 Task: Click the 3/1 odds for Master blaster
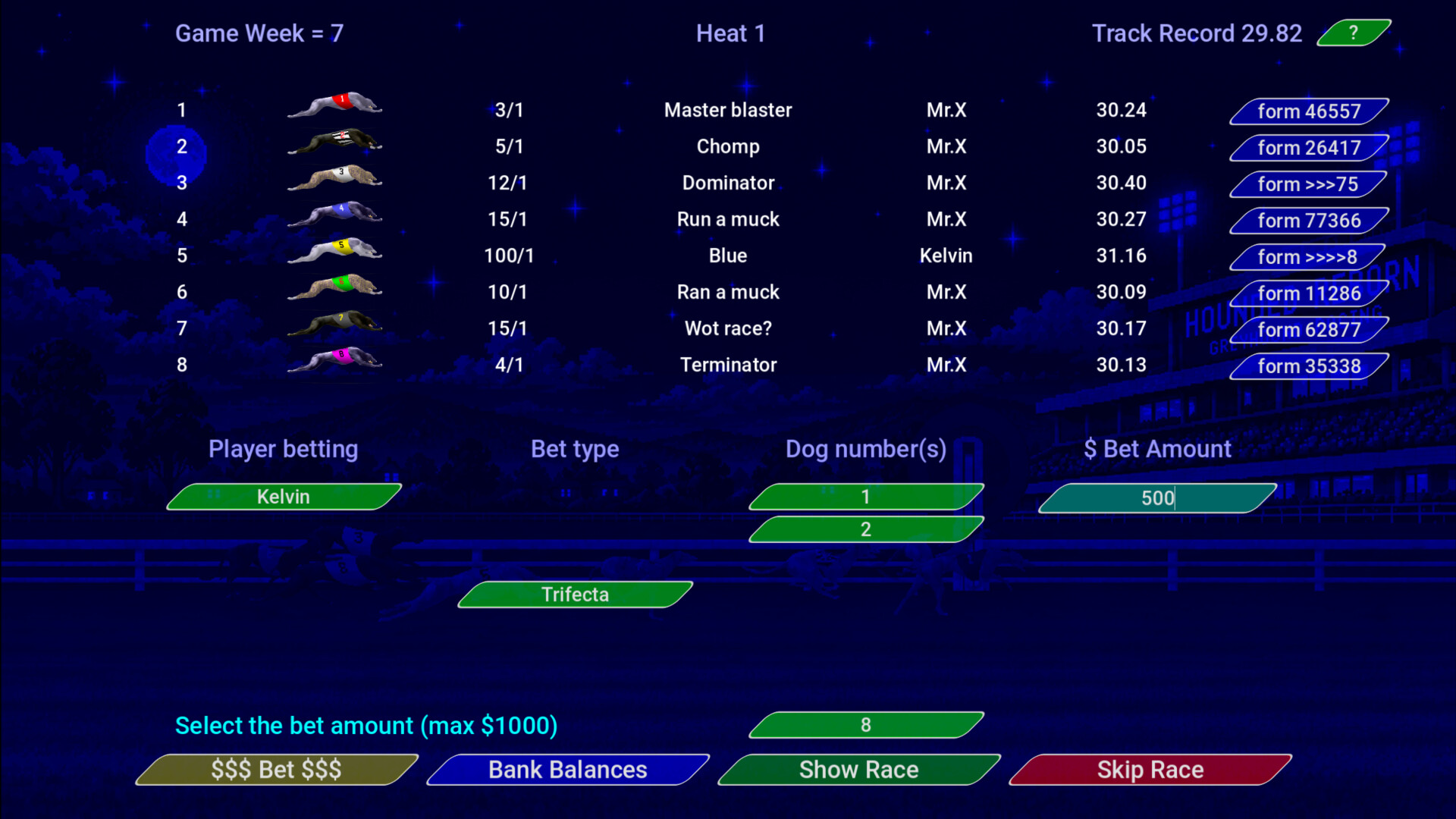tap(509, 110)
